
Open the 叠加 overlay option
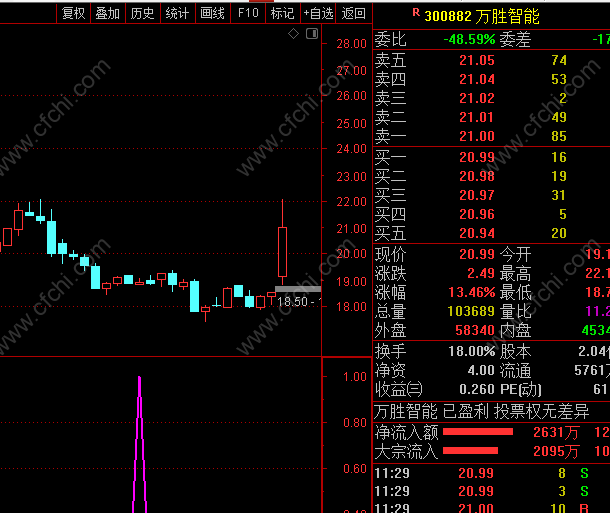click(x=108, y=14)
